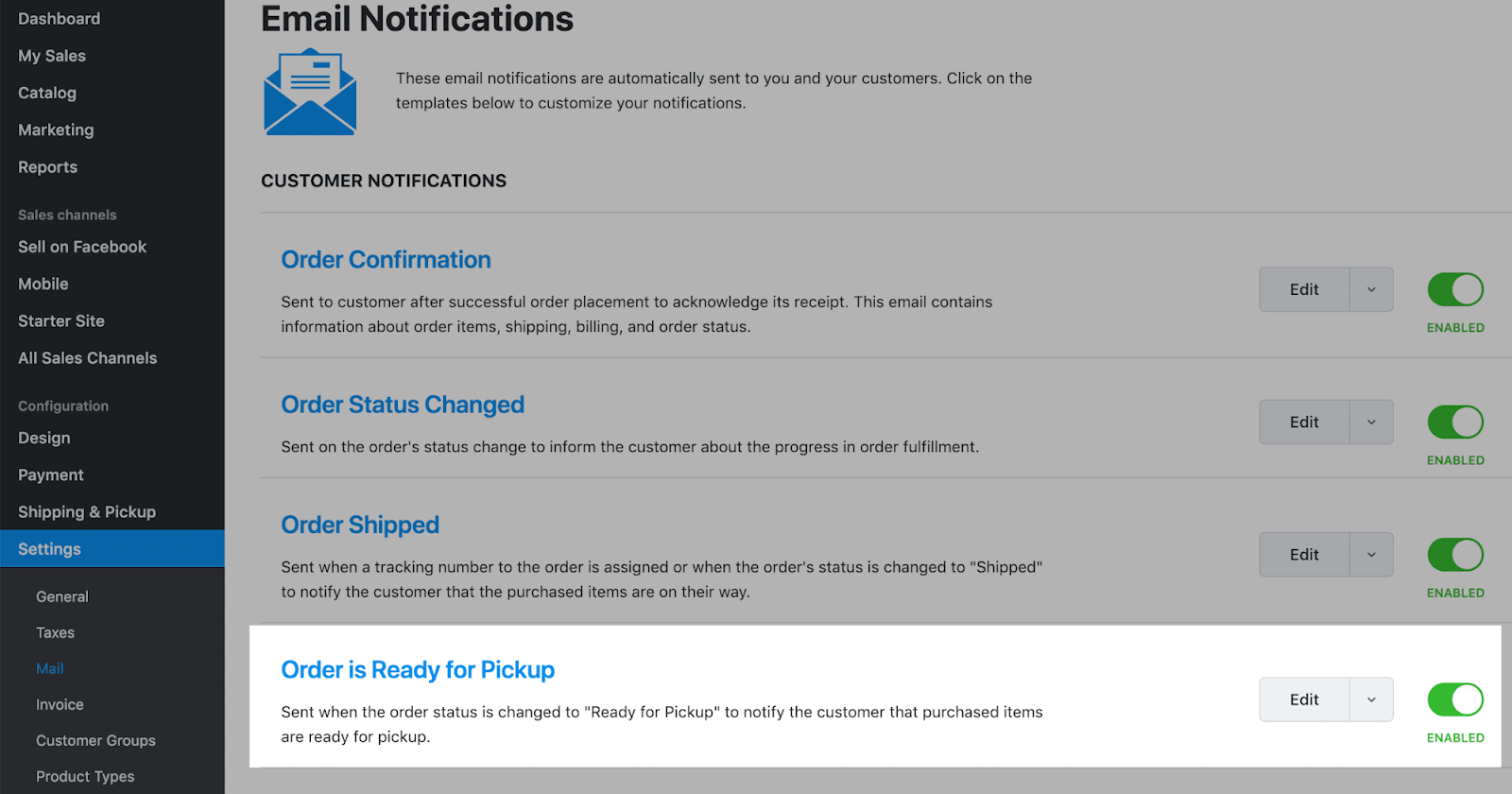1512x794 pixels.
Task: Open Sell on Facebook sales channel
Action: coord(82,247)
